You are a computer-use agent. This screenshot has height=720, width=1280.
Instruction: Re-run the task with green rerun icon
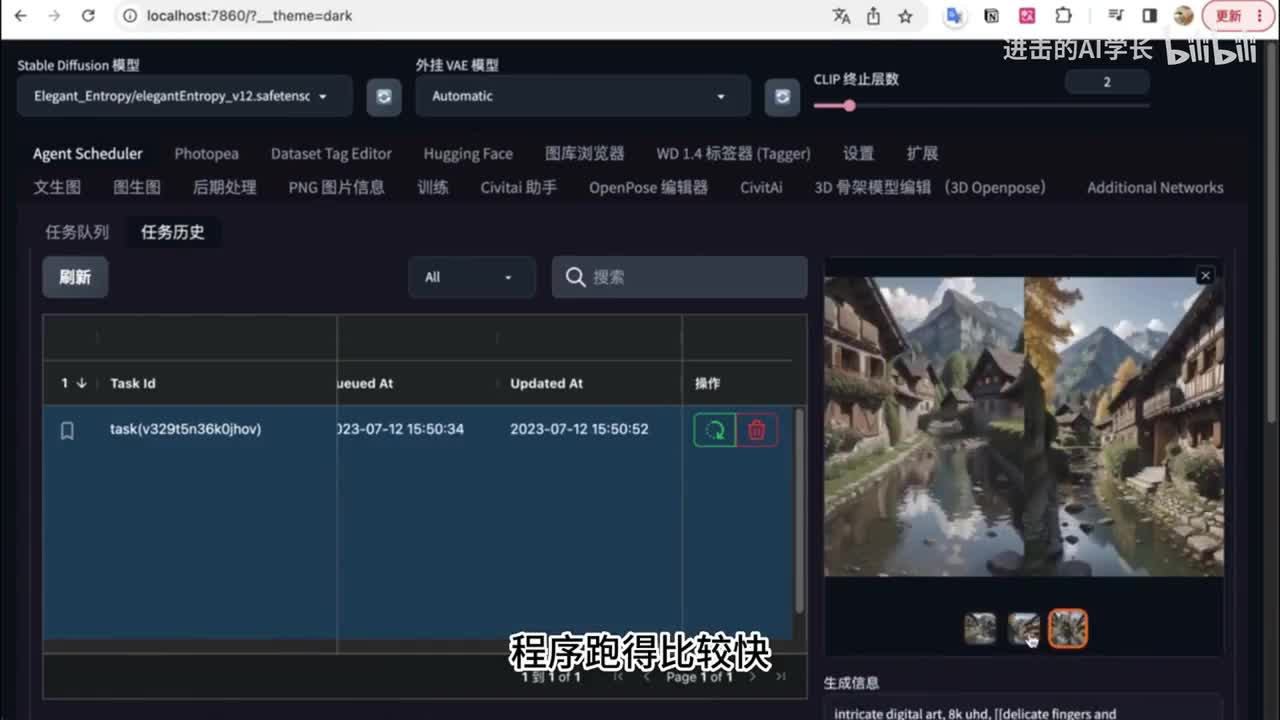[715, 430]
